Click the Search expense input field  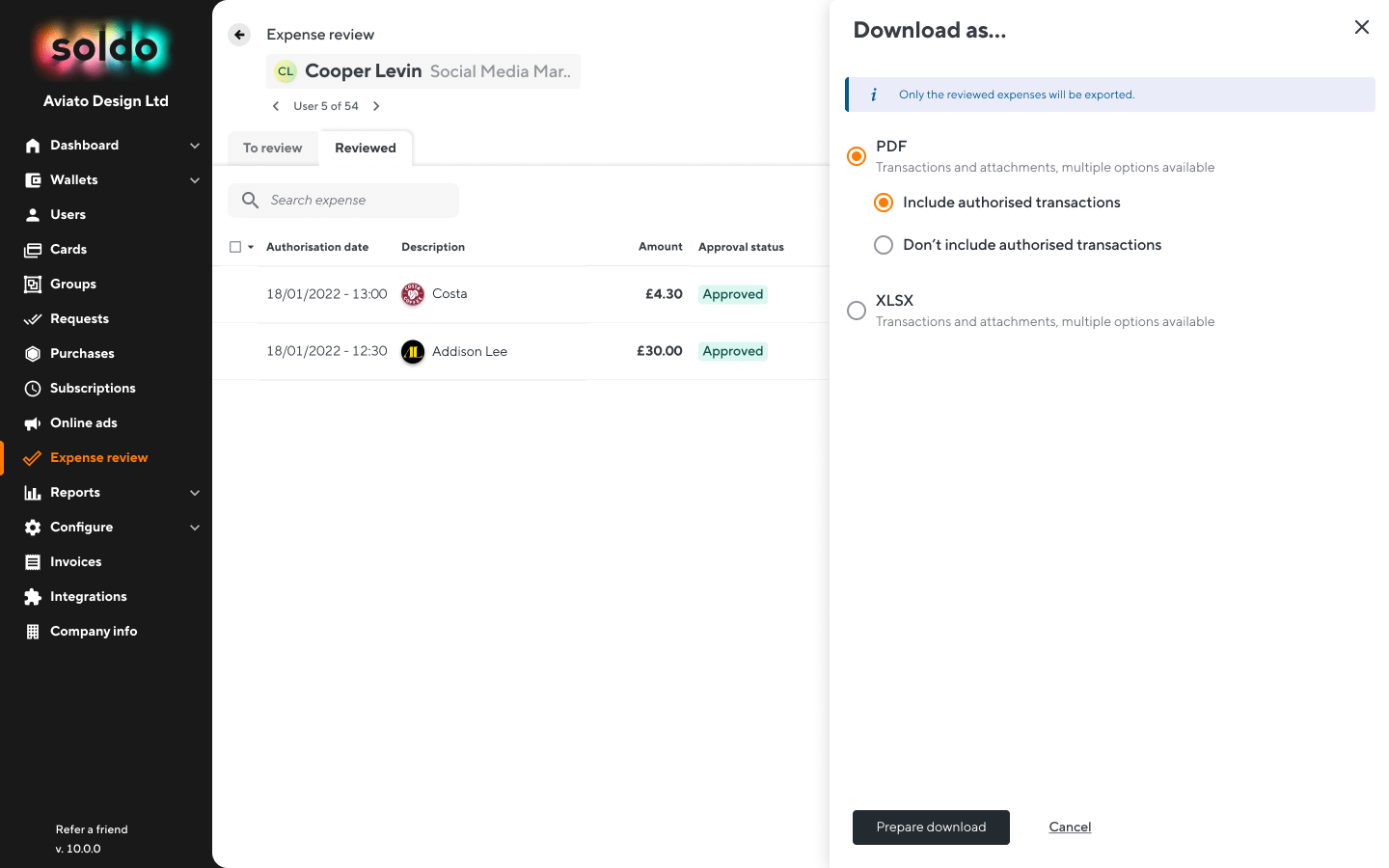click(343, 200)
